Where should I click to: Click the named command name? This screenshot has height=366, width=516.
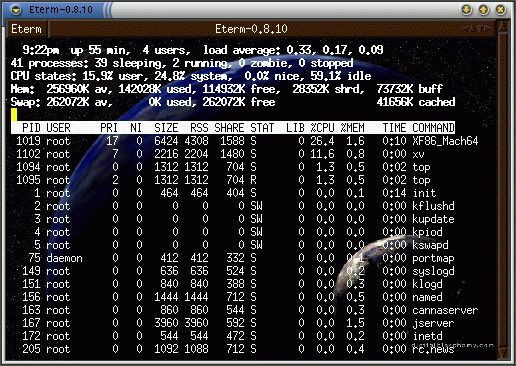[427, 297]
